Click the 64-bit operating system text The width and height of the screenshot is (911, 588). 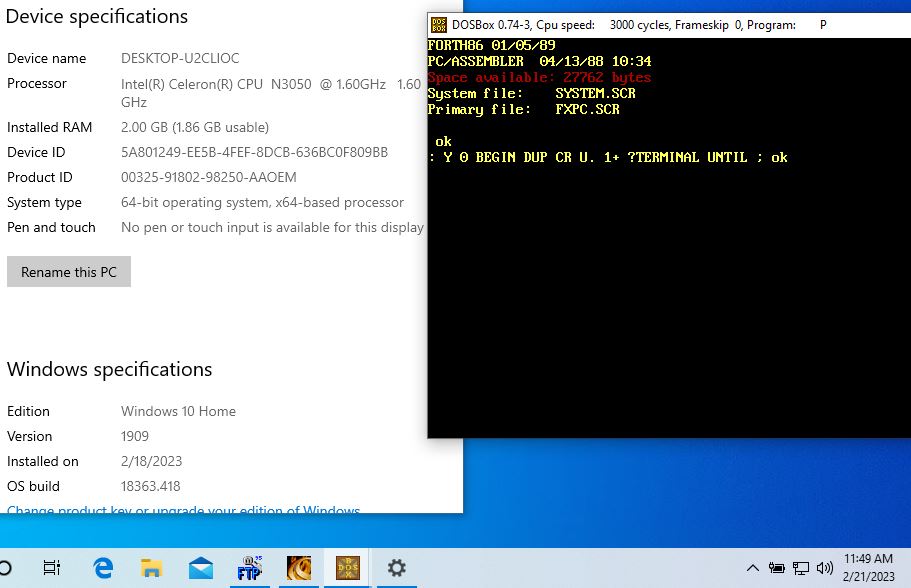click(x=262, y=203)
